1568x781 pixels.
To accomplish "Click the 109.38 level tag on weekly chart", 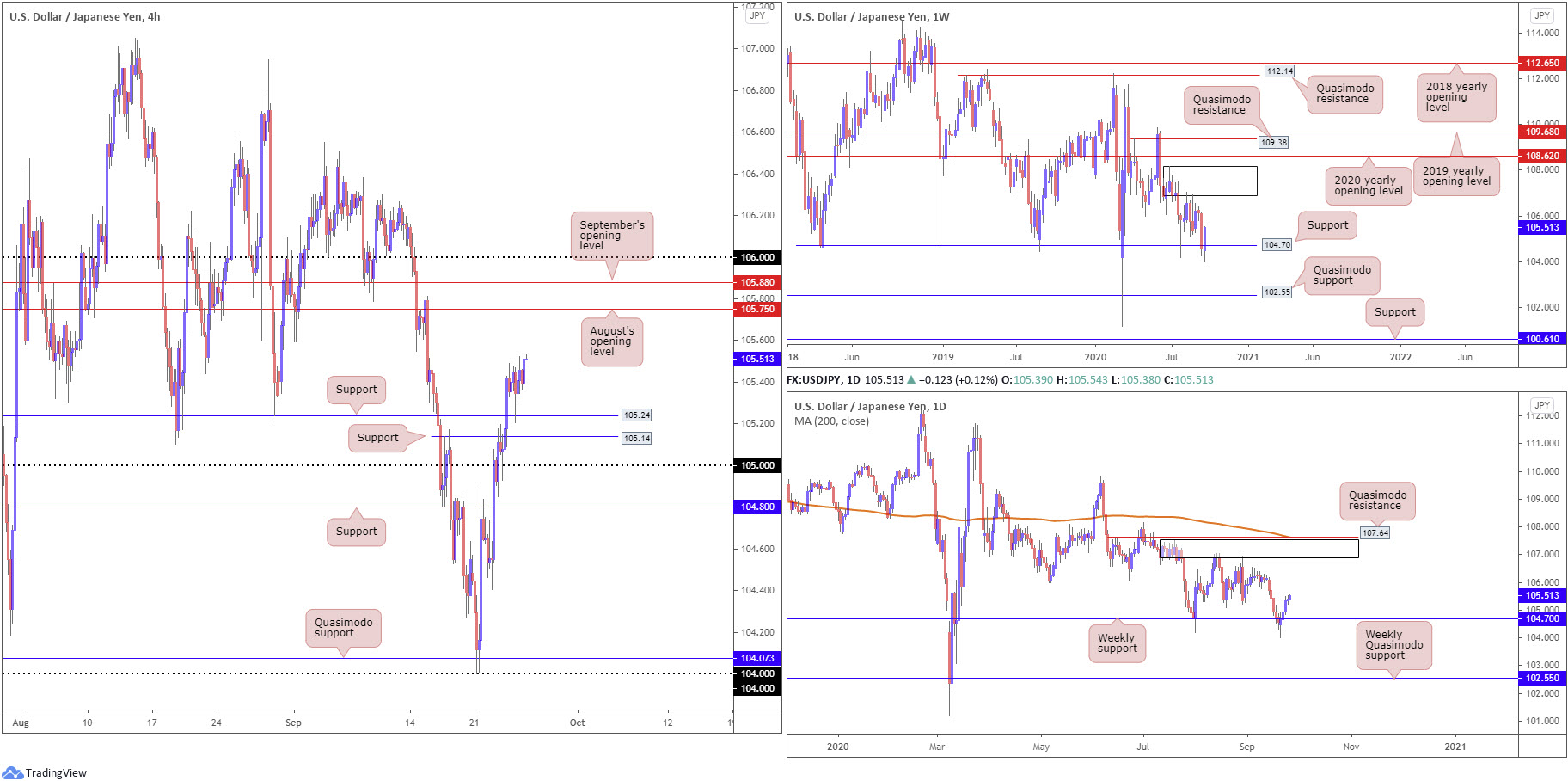I will (1273, 143).
